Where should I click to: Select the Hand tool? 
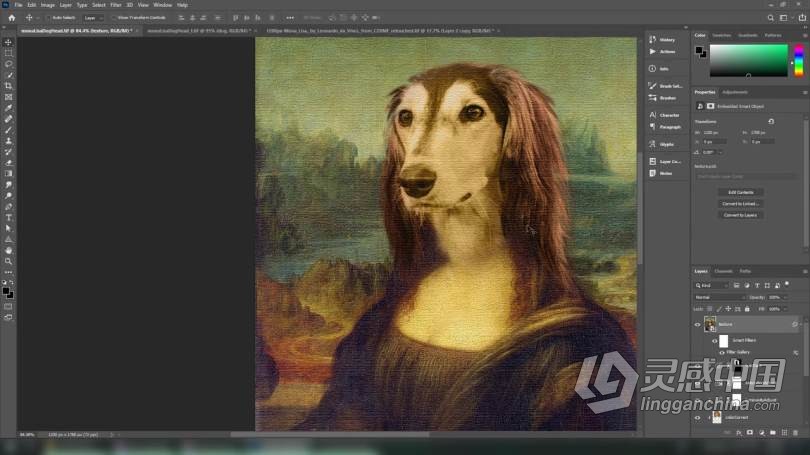[x=8, y=250]
